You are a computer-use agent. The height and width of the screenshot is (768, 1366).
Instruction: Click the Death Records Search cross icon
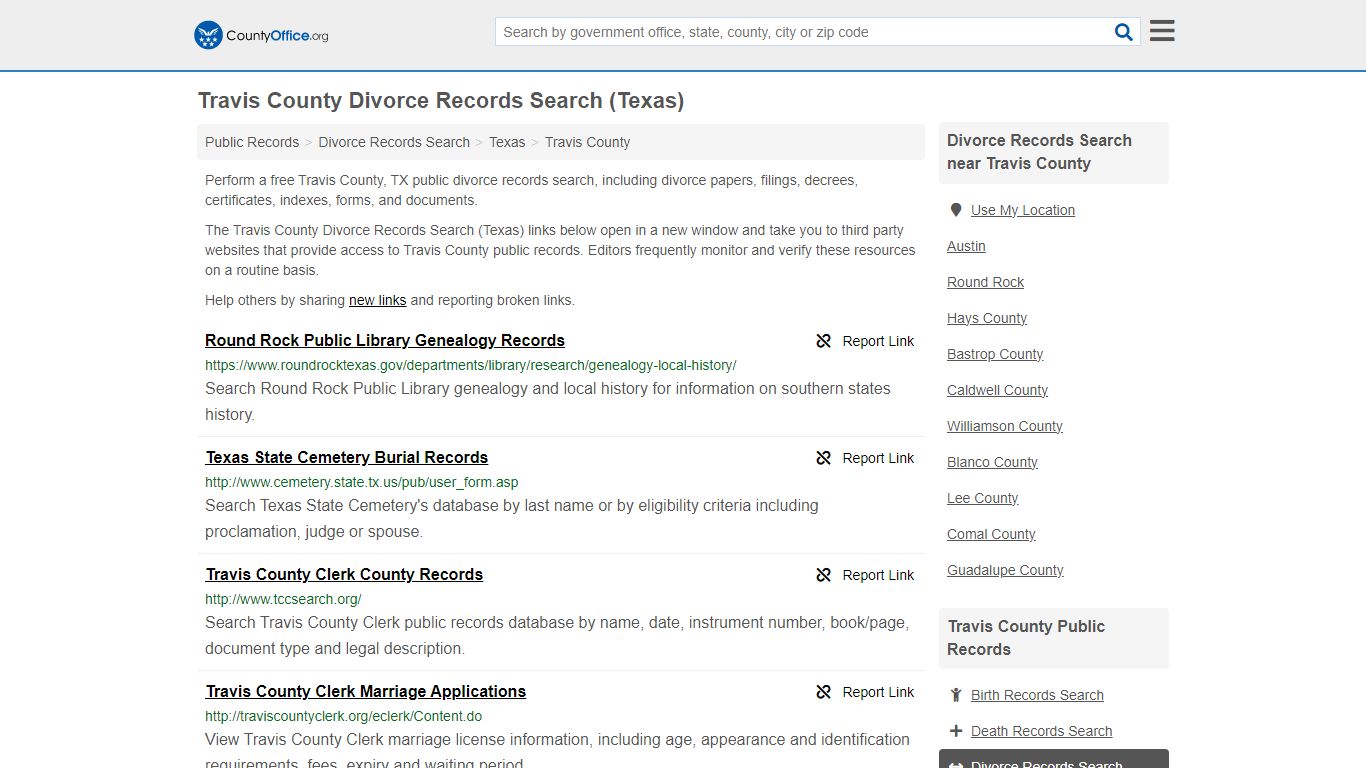click(x=956, y=731)
